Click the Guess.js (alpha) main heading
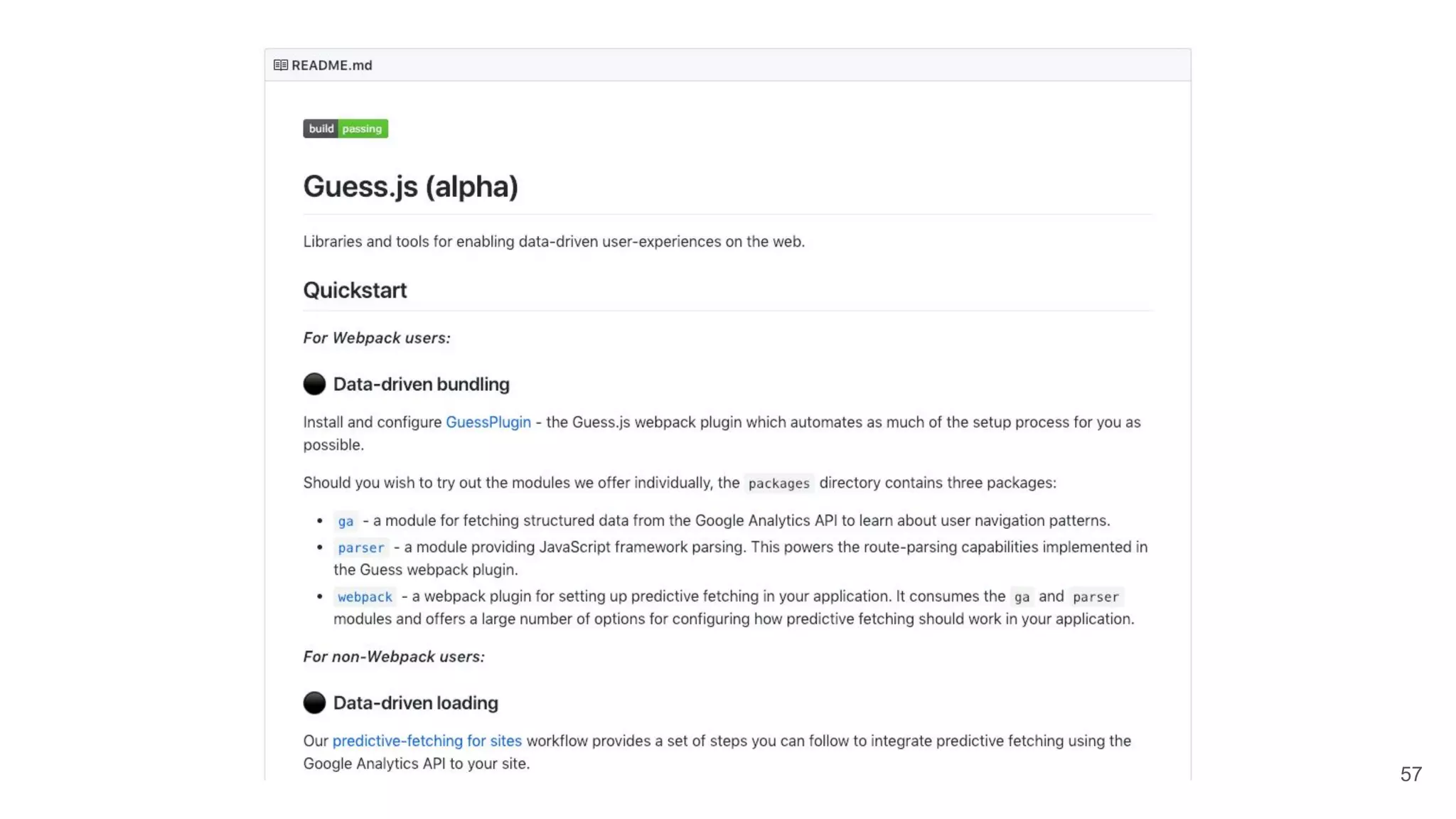The height and width of the screenshot is (819, 1456). (x=410, y=186)
